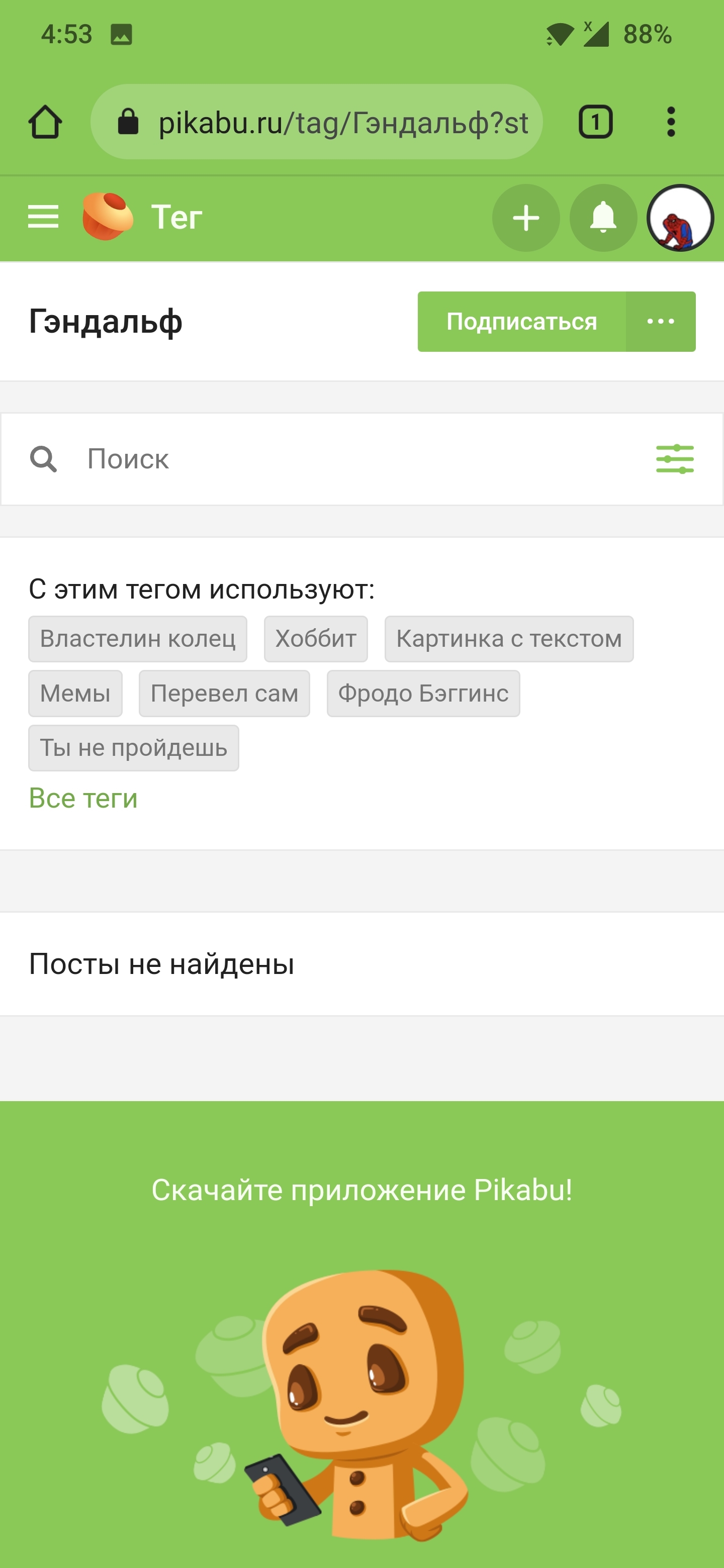
Task: Expand the subscribe options three dots
Action: tap(661, 322)
